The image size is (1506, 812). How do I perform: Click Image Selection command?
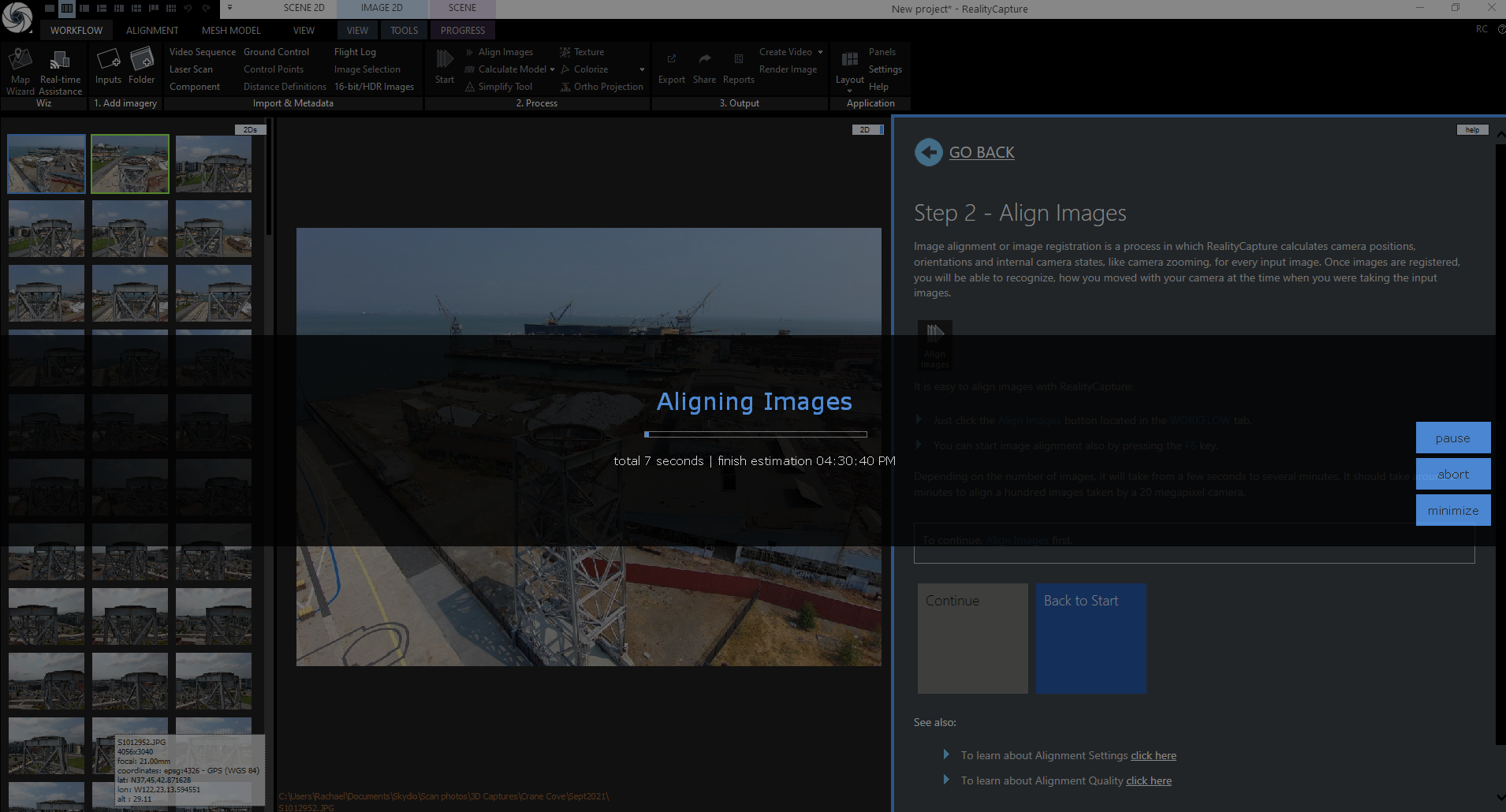(367, 69)
